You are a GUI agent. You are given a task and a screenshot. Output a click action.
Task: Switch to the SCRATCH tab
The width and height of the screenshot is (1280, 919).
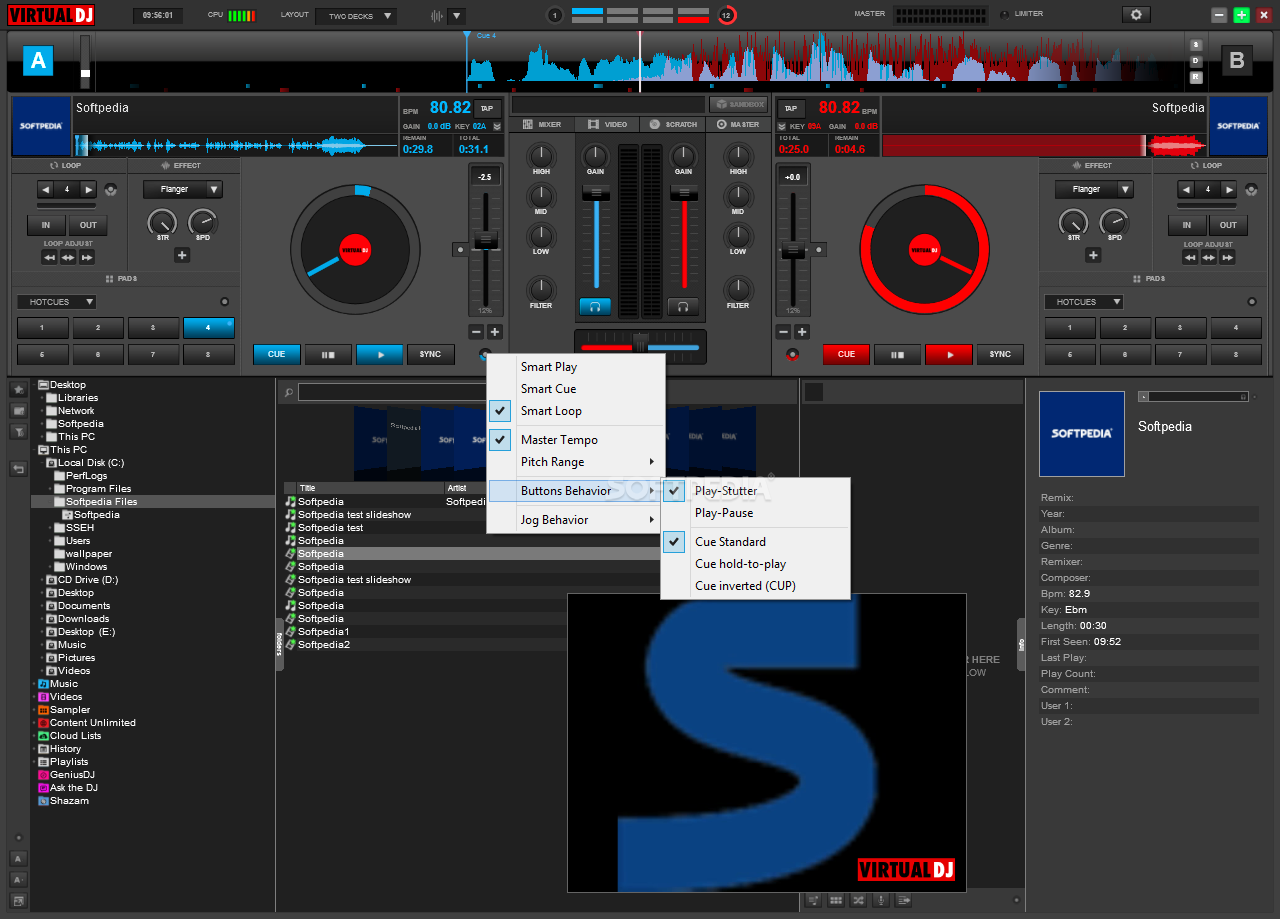[x=673, y=125]
